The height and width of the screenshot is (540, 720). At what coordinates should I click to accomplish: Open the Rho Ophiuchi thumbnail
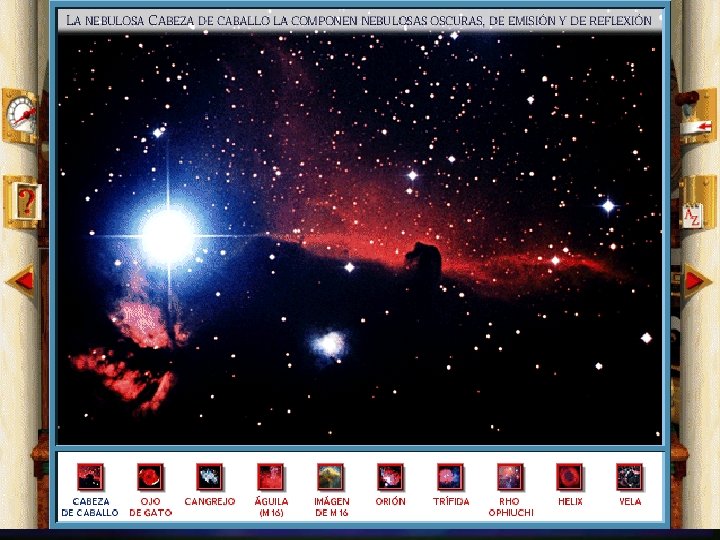point(511,477)
